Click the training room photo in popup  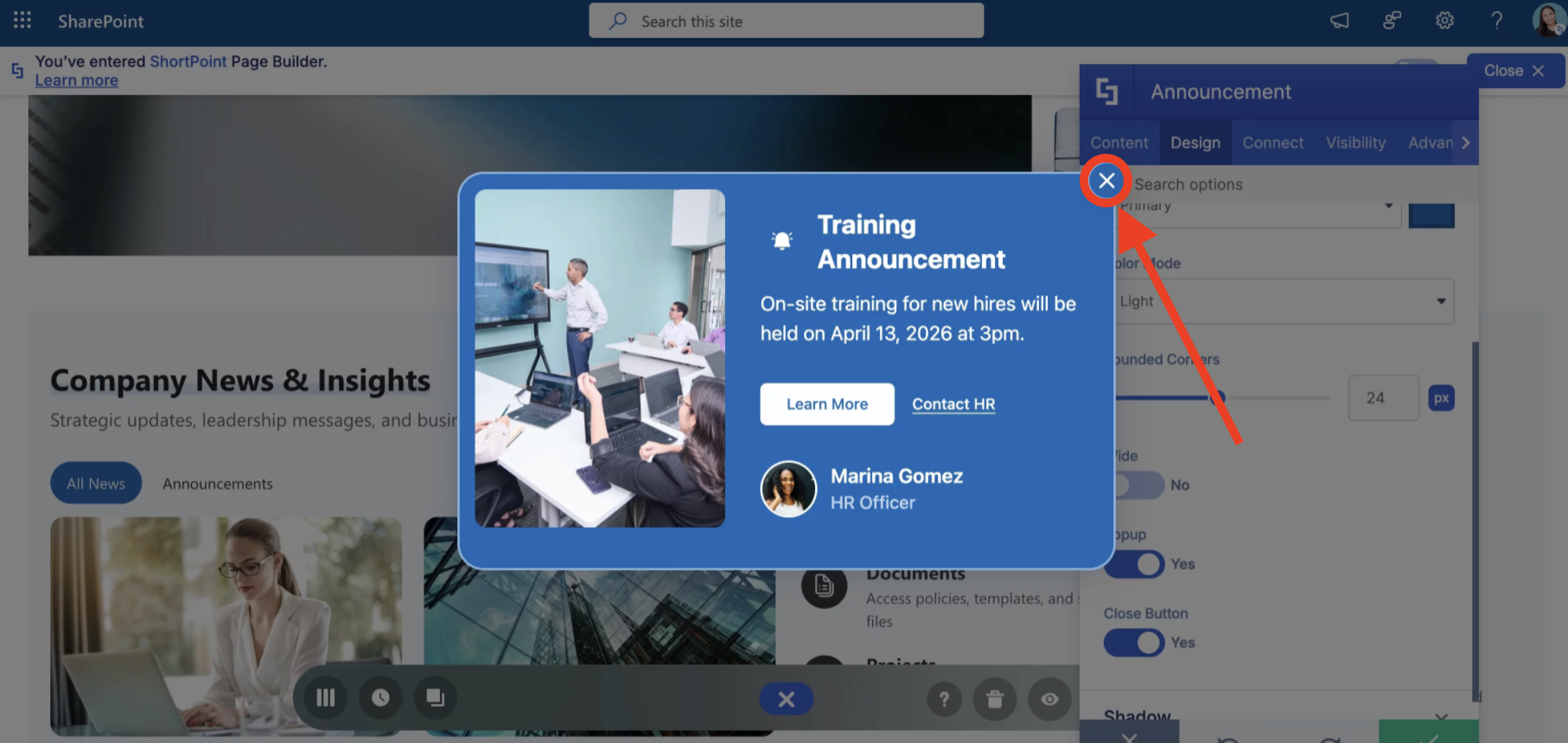(x=600, y=359)
